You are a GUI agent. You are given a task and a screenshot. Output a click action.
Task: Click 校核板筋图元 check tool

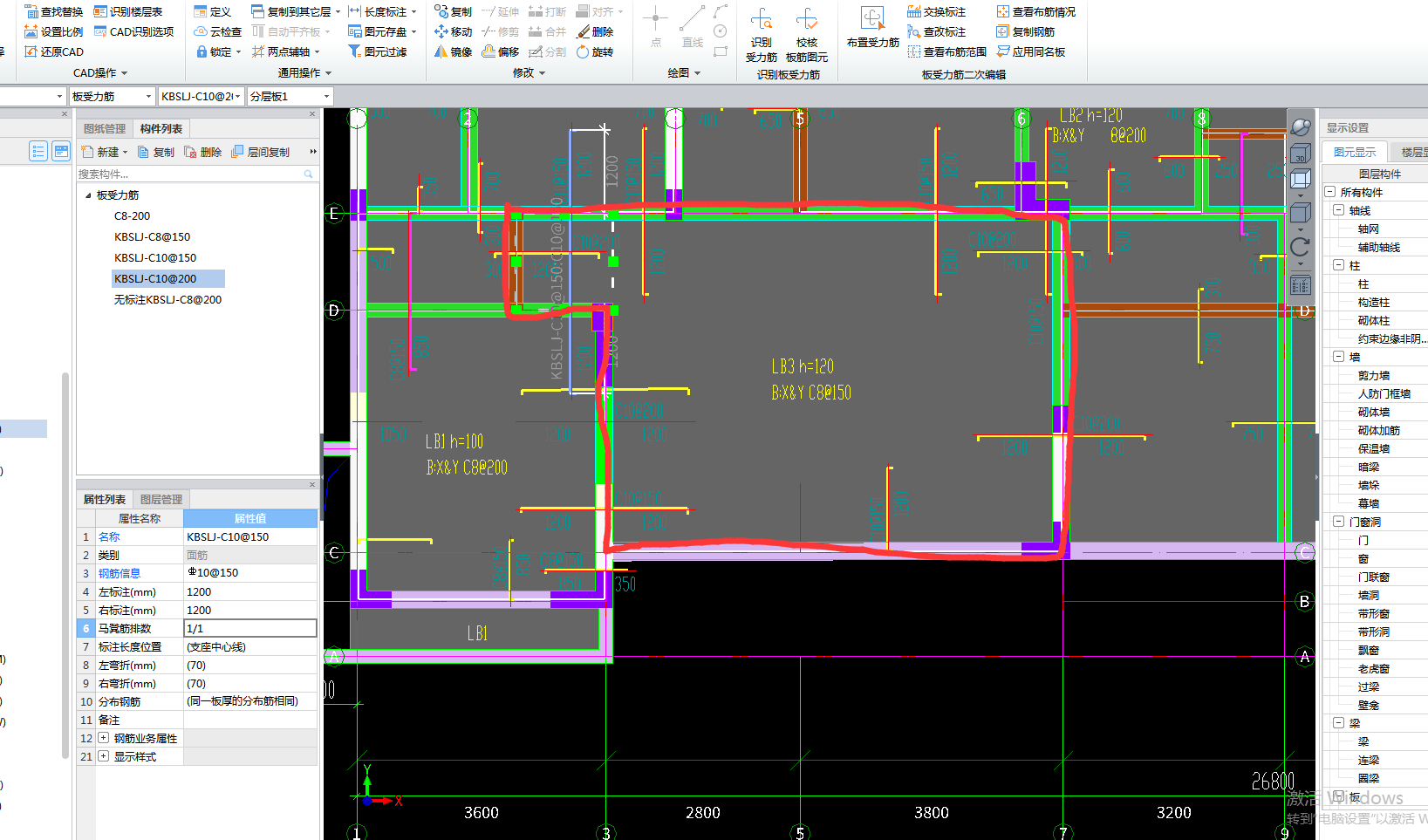pos(807,35)
